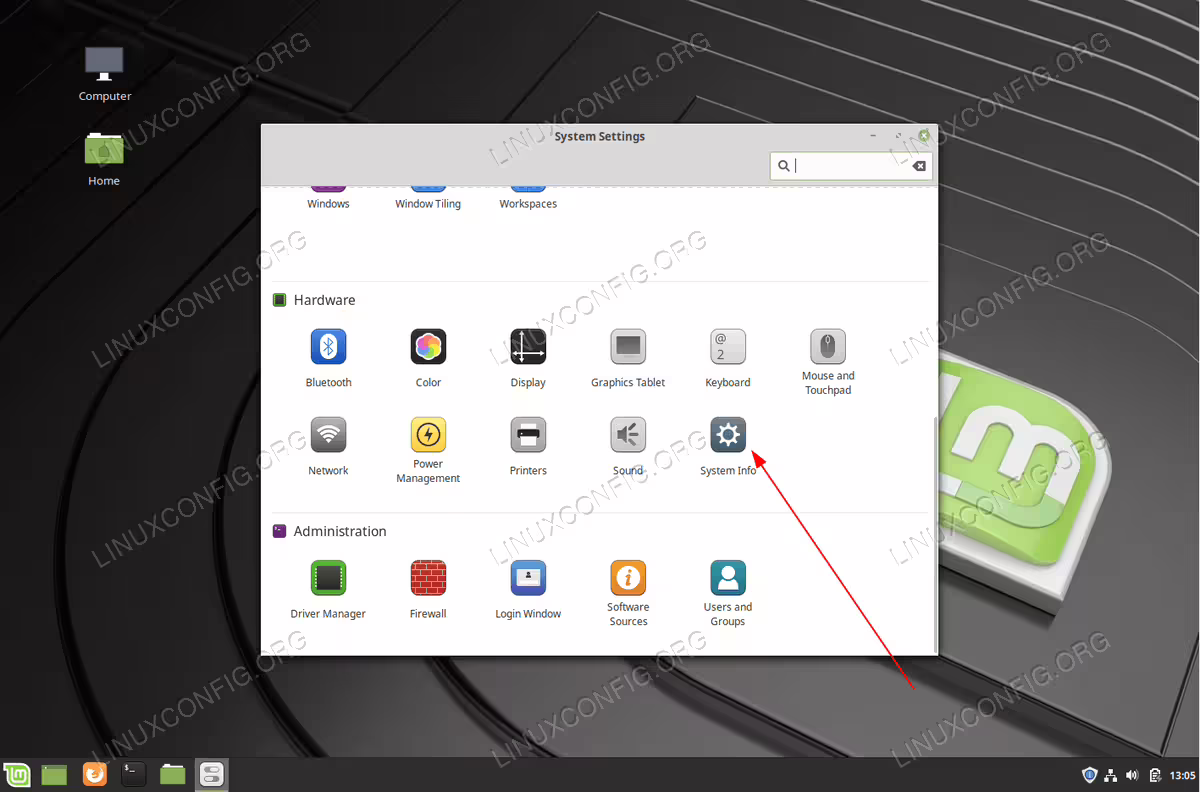Select System Settings taskbar window button
Viewport: 1200px width, 792px height.
click(x=212, y=774)
